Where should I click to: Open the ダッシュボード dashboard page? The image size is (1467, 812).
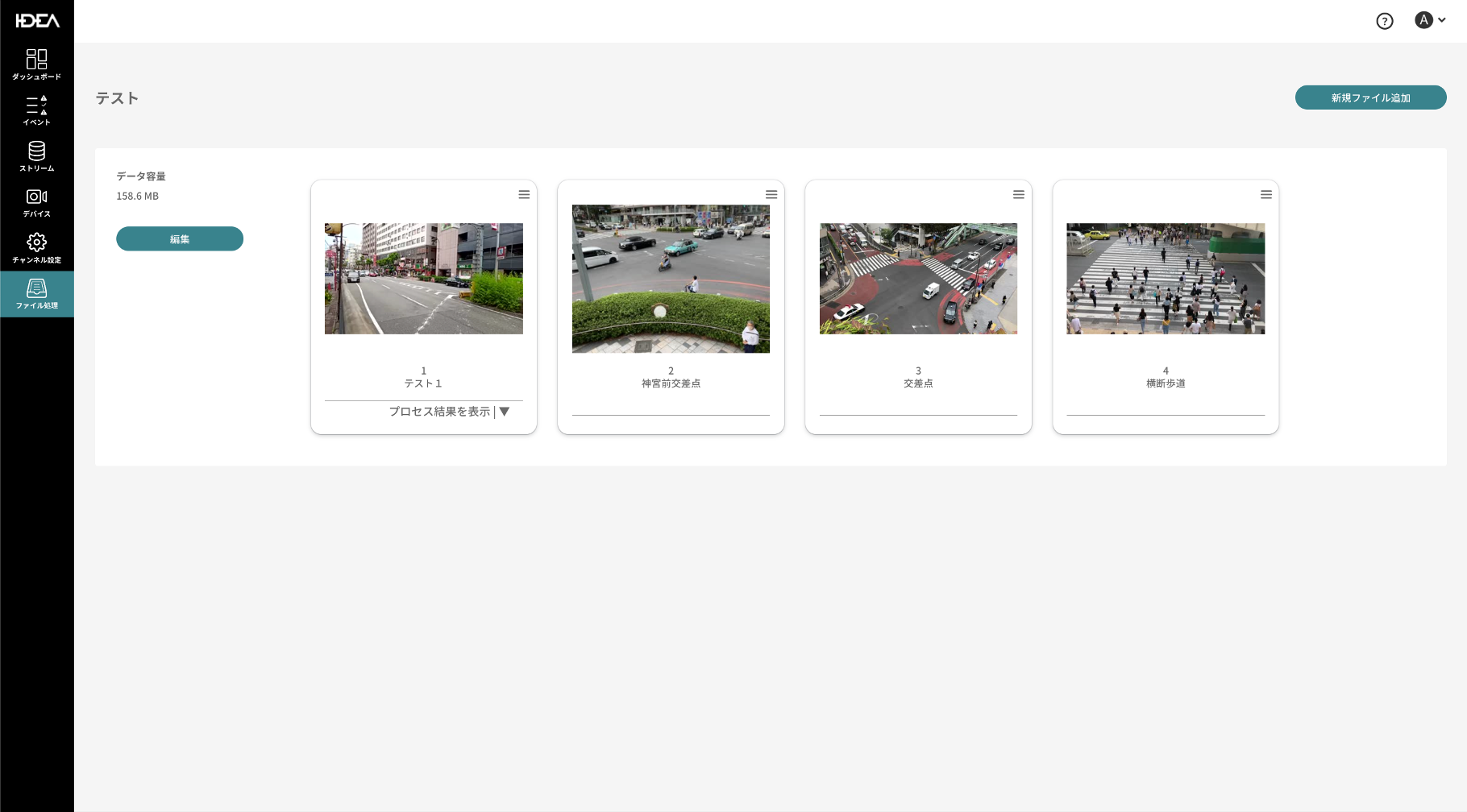pos(37,64)
